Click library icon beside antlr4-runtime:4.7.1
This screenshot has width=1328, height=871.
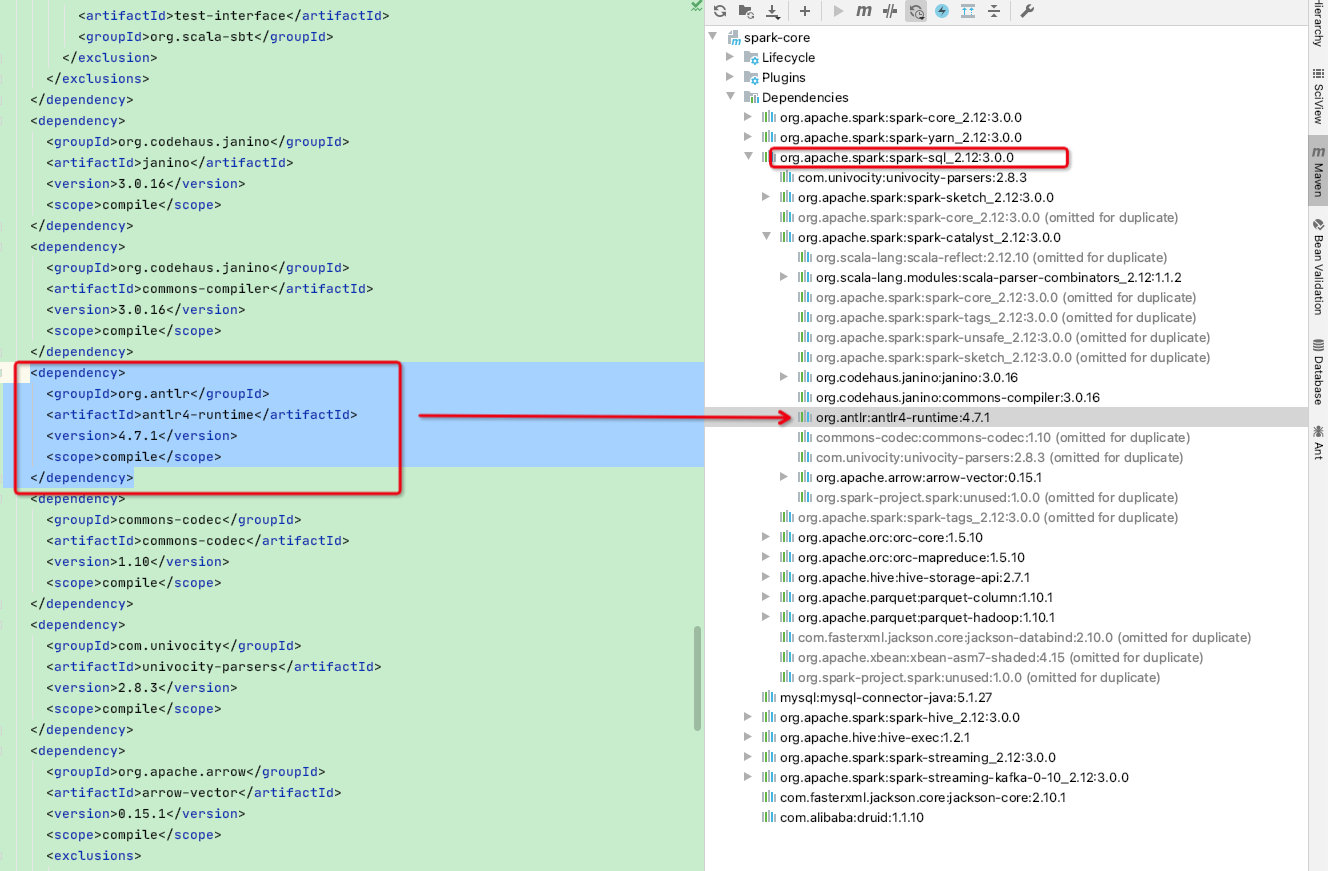pos(805,417)
